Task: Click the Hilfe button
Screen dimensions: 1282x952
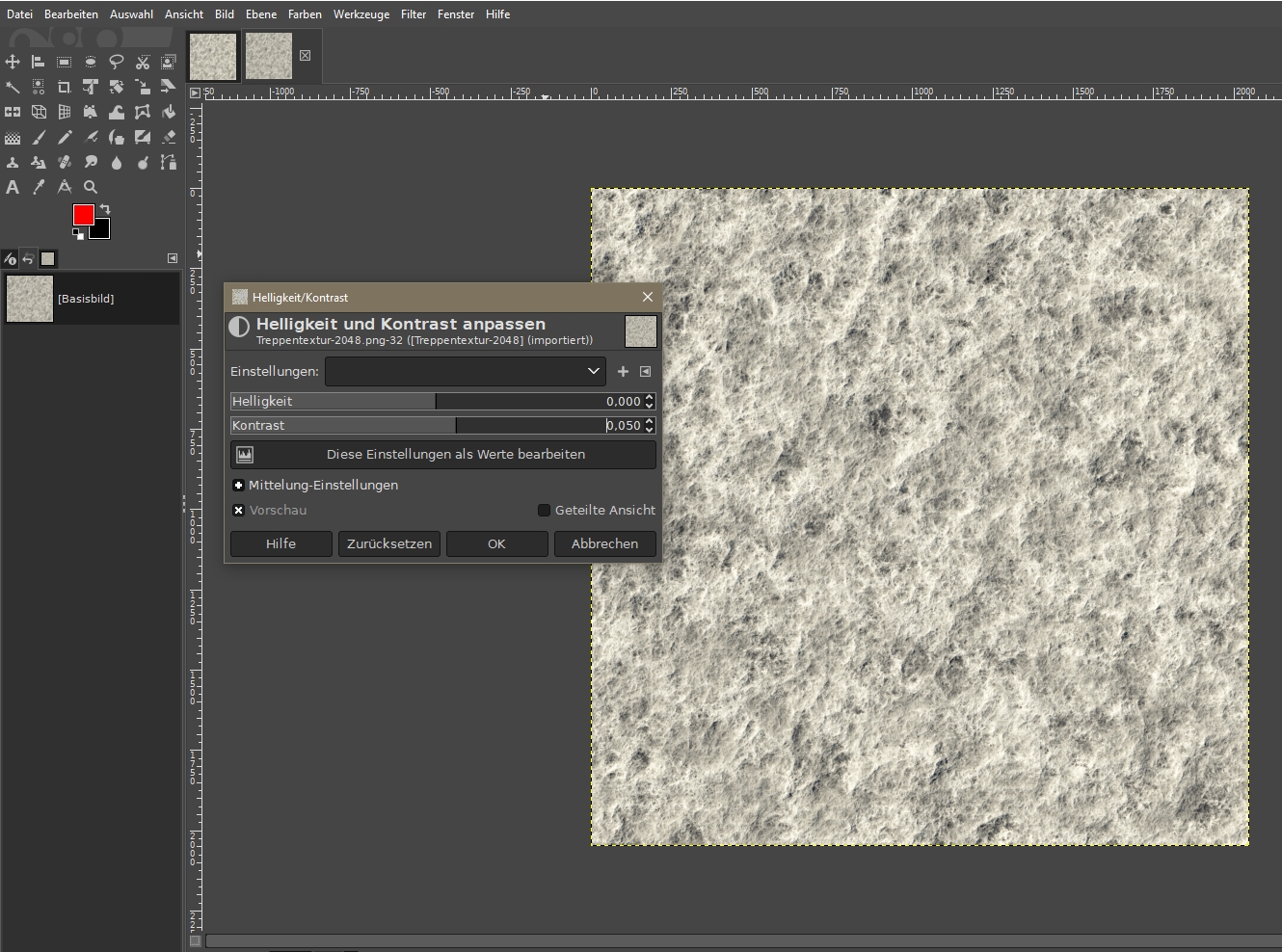Action: tap(280, 543)
